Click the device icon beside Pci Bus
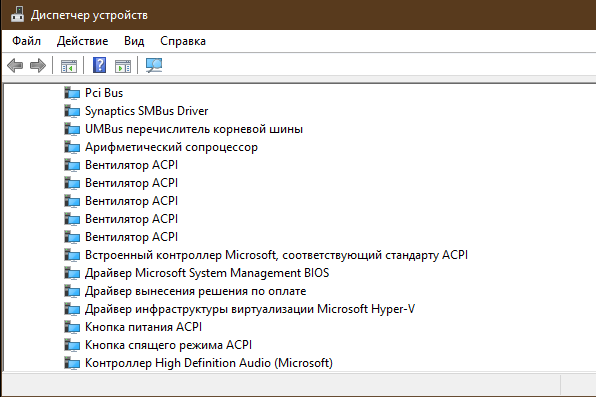Viewport: 596px width, 397px height. tap(72, 93)
